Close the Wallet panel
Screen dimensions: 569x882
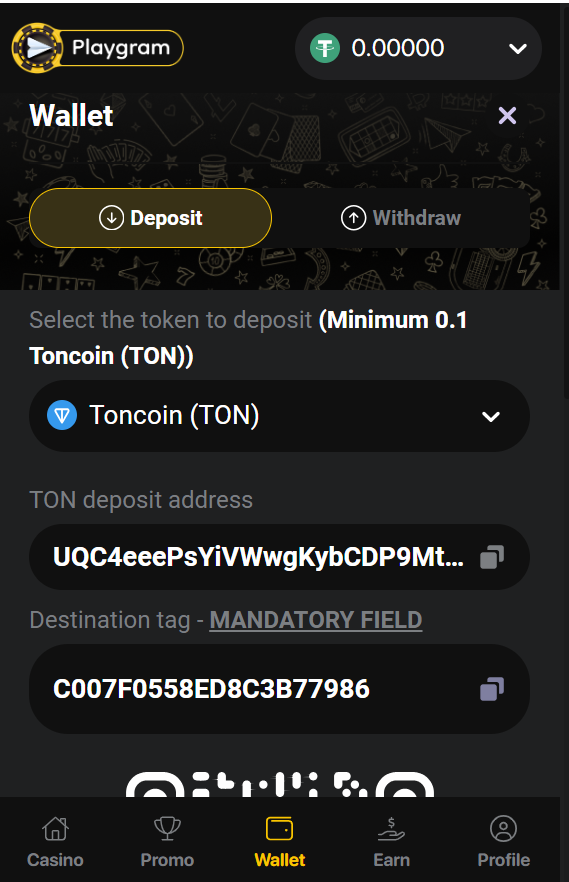[507, 116]
